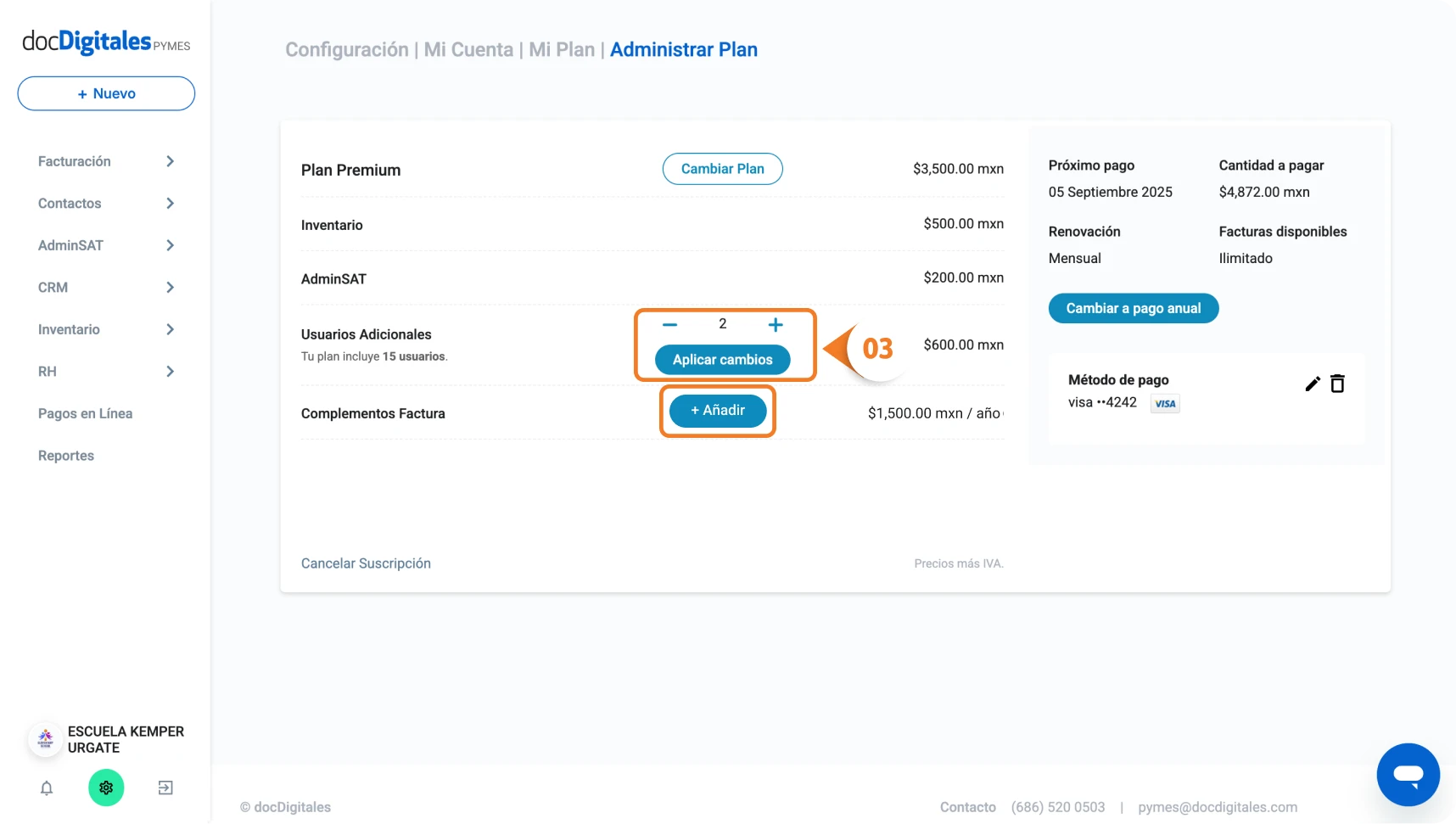This screenshot has height=824, width=1456.
Task: Open the chat support bubble
Action: pyautogui.click(x=1408, y=775)
